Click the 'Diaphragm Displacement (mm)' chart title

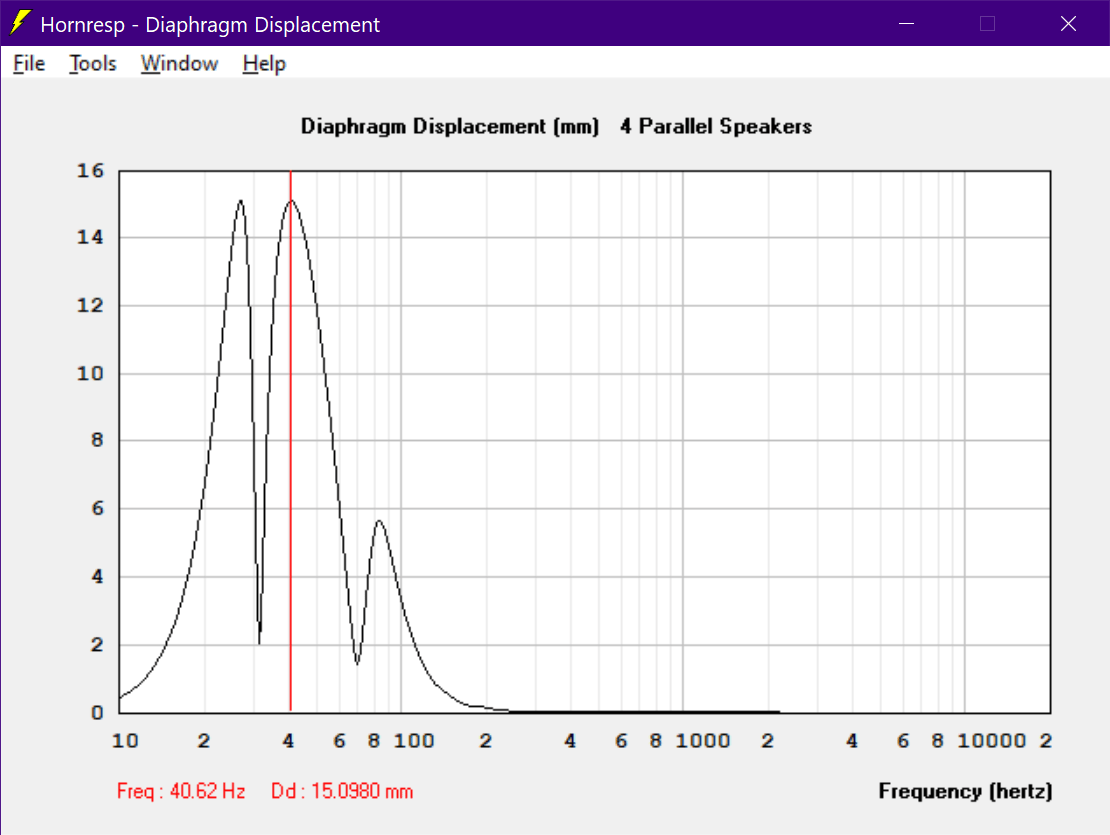[450, 126]
